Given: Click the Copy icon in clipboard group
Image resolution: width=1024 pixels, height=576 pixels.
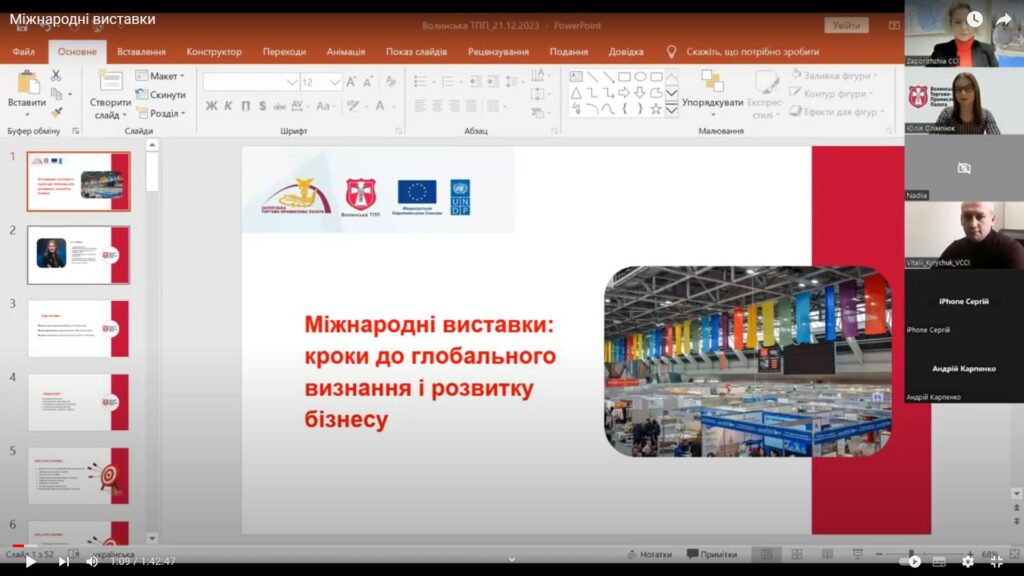Looking at the screenshot, I should tap(57, 94).
